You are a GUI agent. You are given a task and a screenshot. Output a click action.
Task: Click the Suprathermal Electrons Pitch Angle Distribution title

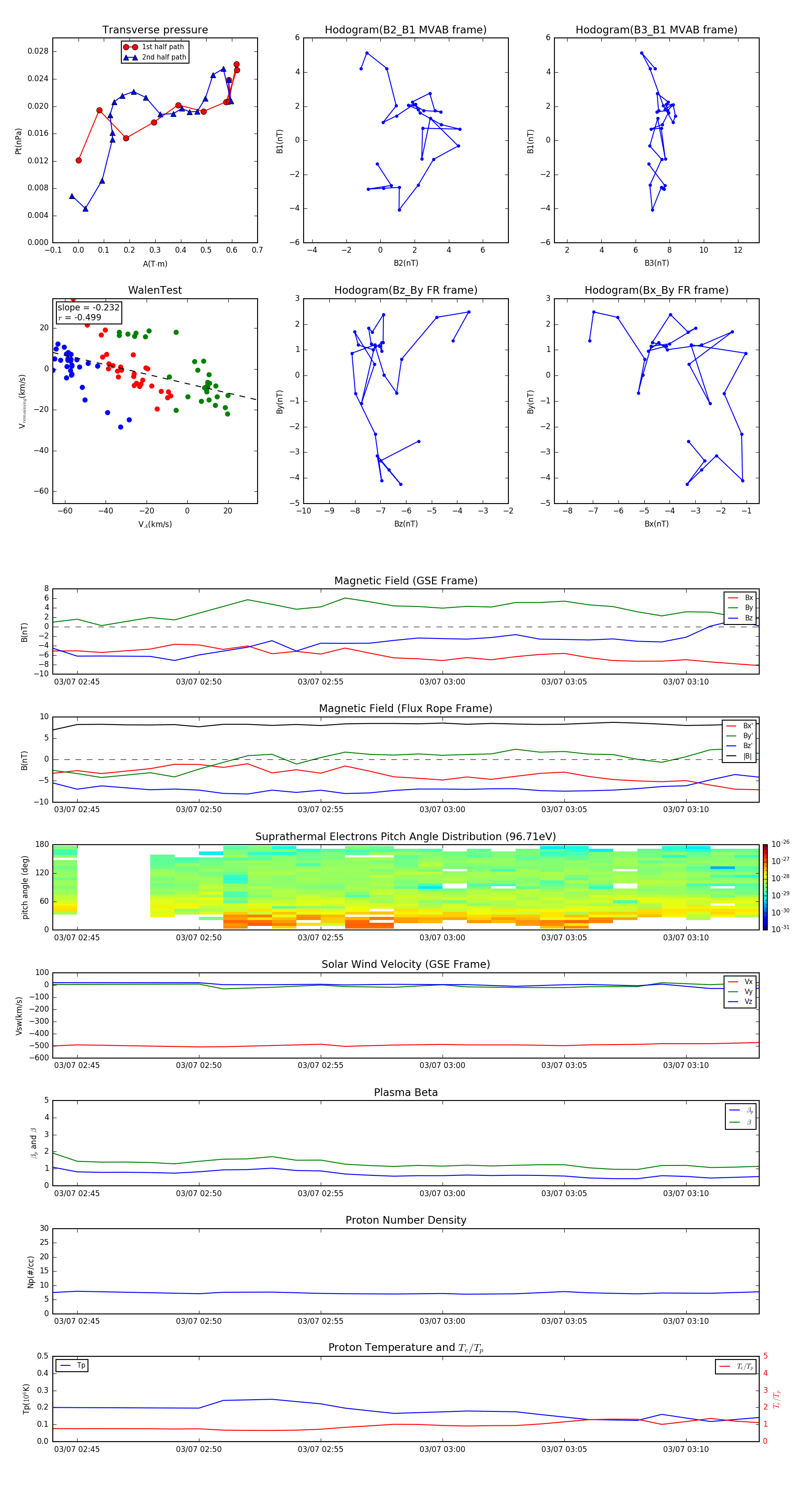click(406, 837)
